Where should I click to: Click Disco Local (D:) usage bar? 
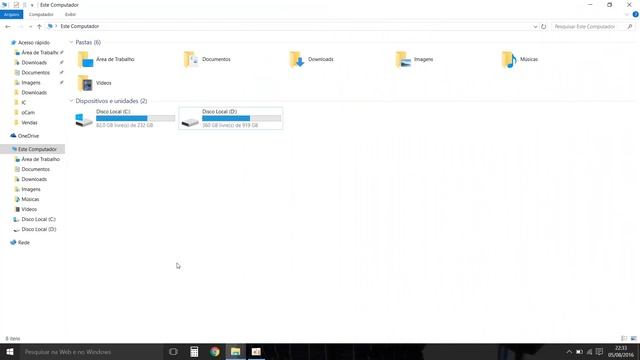pyautogui.click(x=241, y=118)
